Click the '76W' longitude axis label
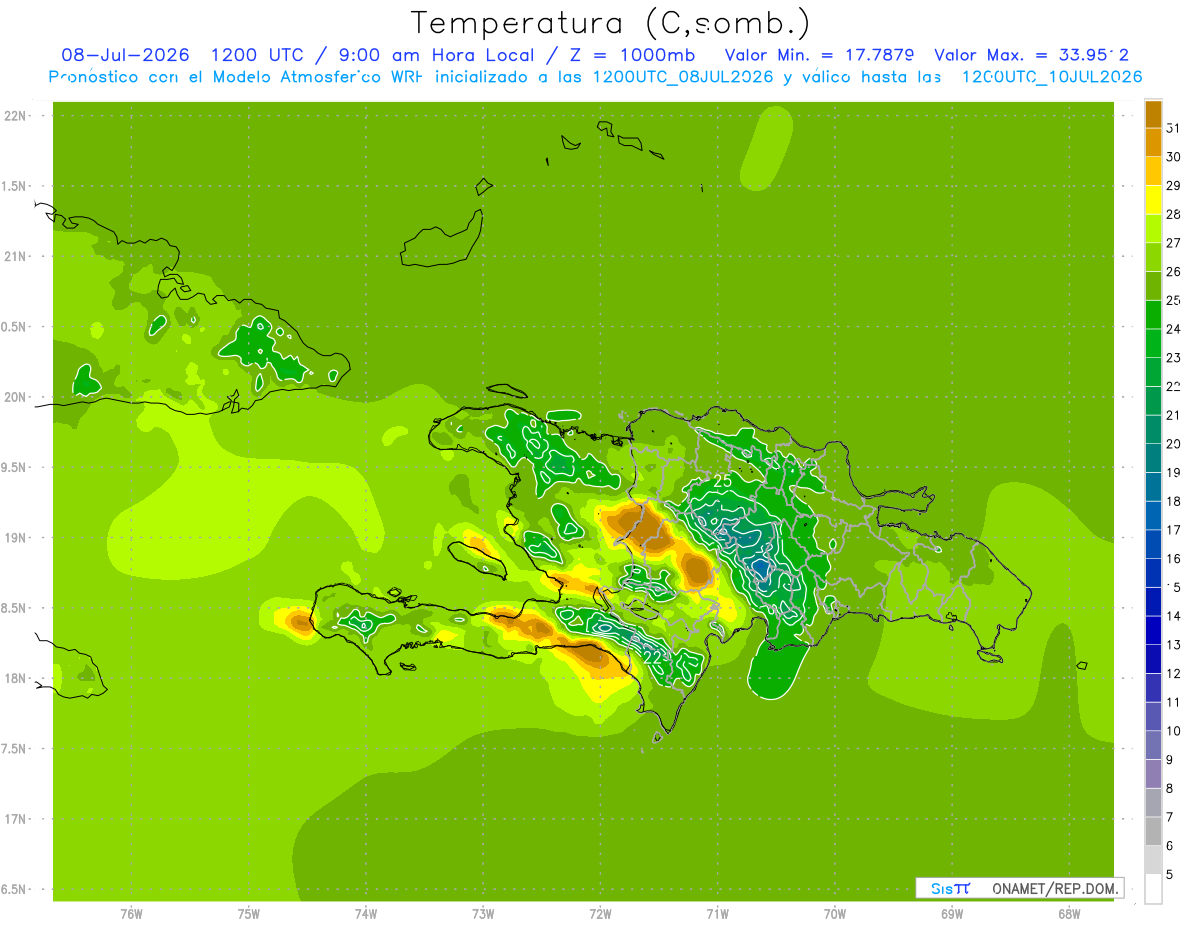 click(x=131, y=914)
